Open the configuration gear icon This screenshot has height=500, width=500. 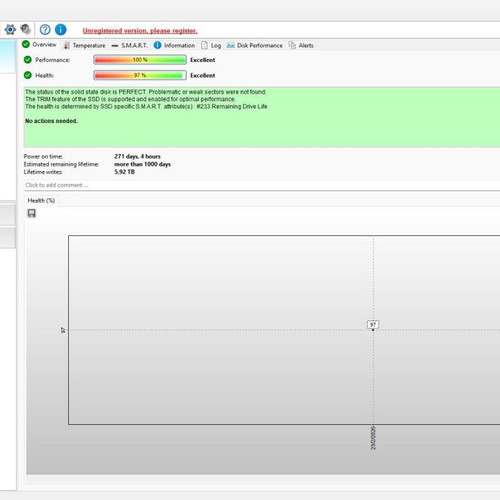click(10, 30)
